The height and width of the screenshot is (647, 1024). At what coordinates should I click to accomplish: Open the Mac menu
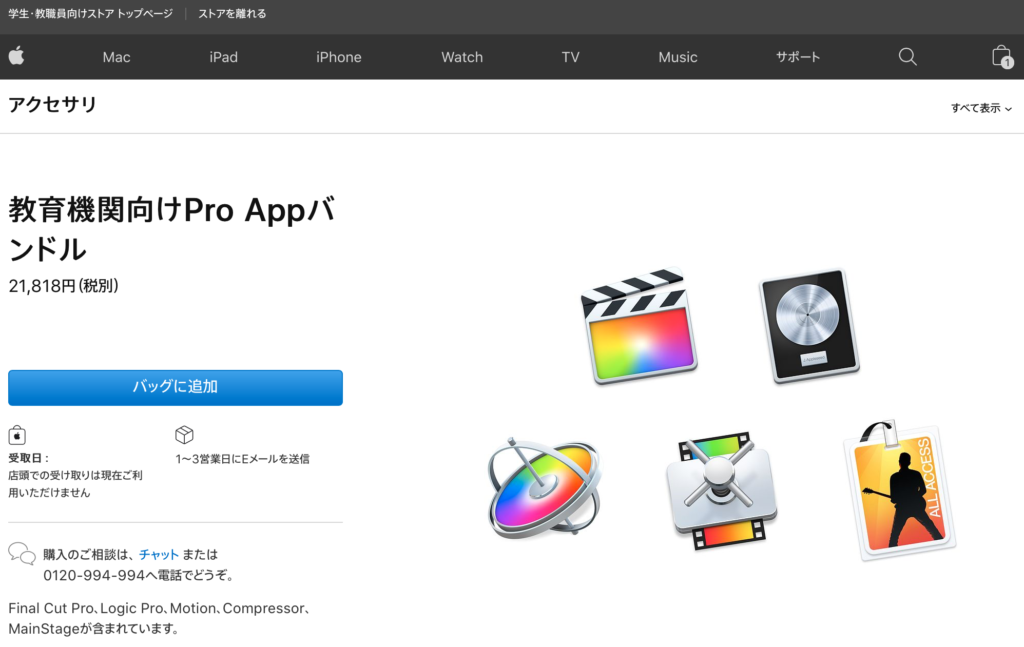coord(116,57)
